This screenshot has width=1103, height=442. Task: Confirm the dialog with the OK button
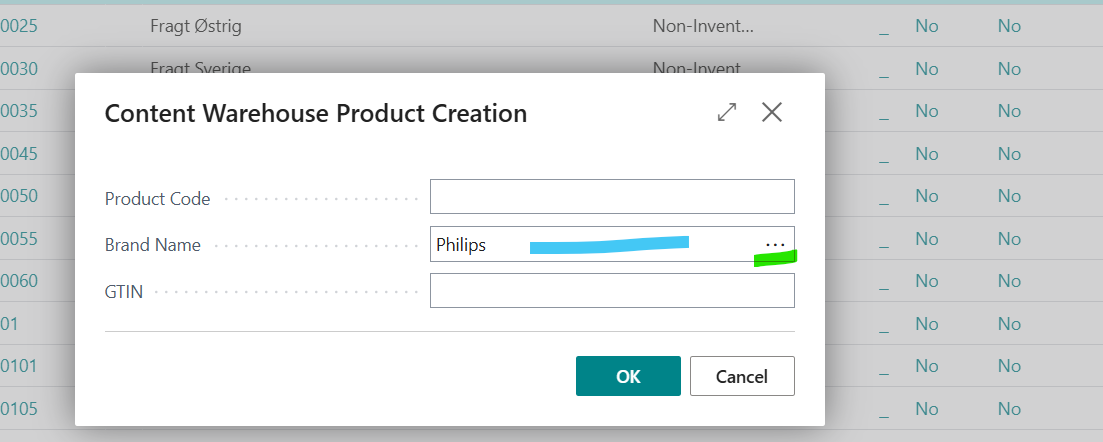pyautogui.click(x=628, y=376)
